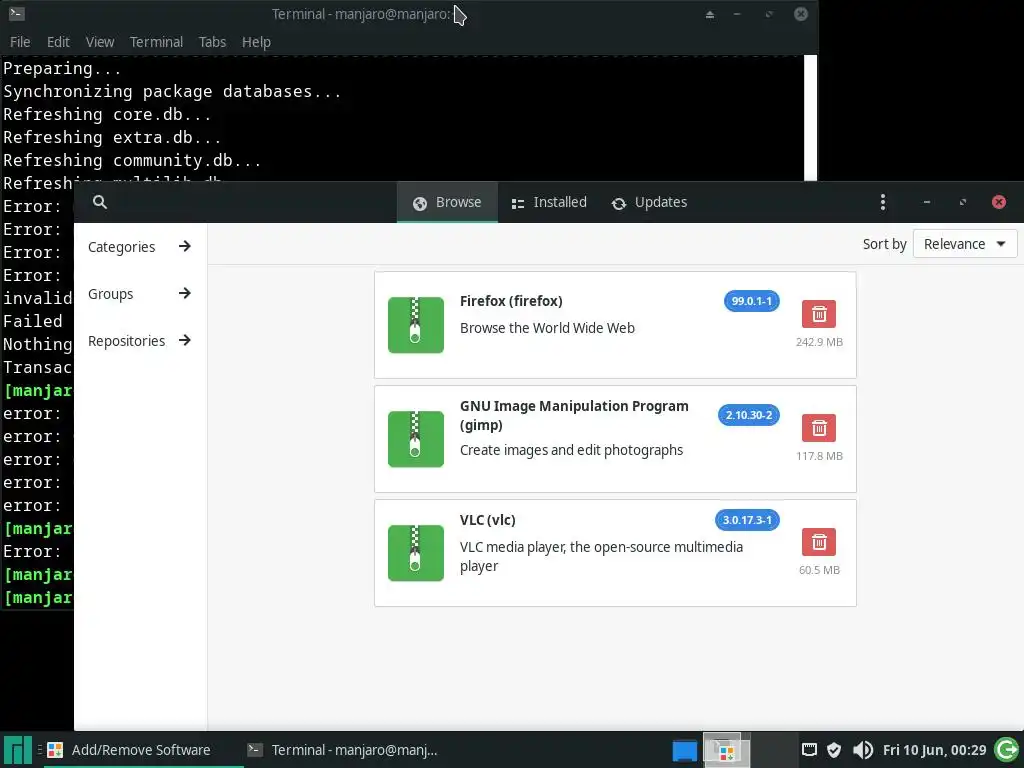The height and width of the screenshot is (768, 1024).
Task: Remove GIMP using its red trash button
Action: tap(819, 428)
